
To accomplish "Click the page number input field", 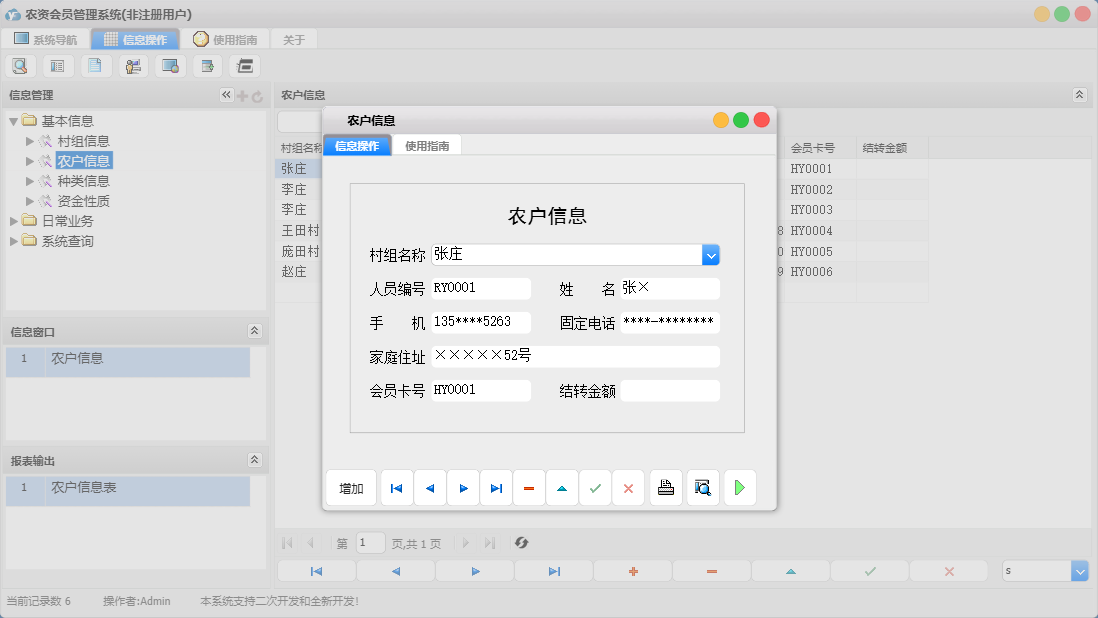I will tap(370, 543).
